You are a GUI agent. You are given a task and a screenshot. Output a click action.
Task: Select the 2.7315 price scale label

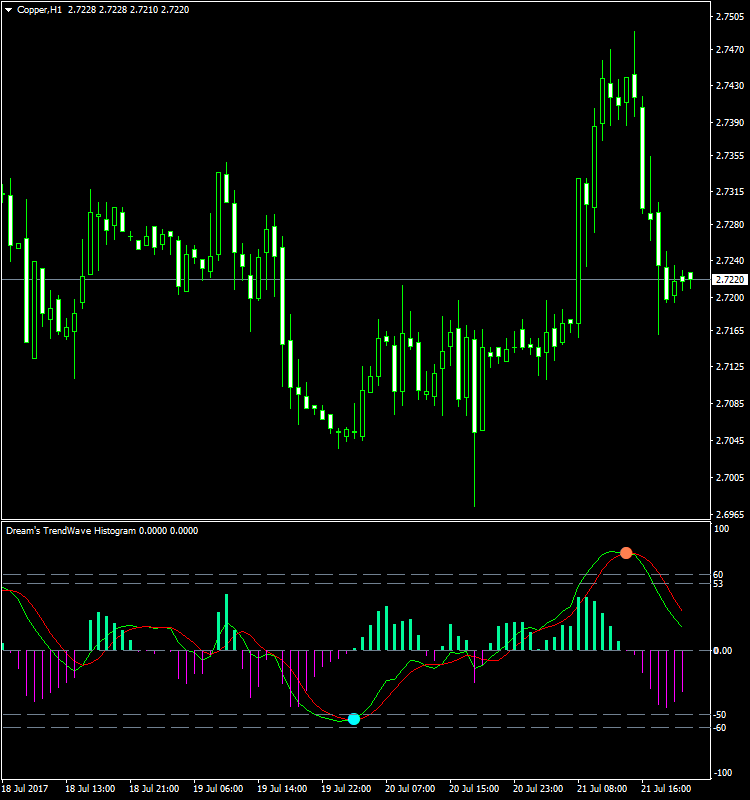click(730, 192)
